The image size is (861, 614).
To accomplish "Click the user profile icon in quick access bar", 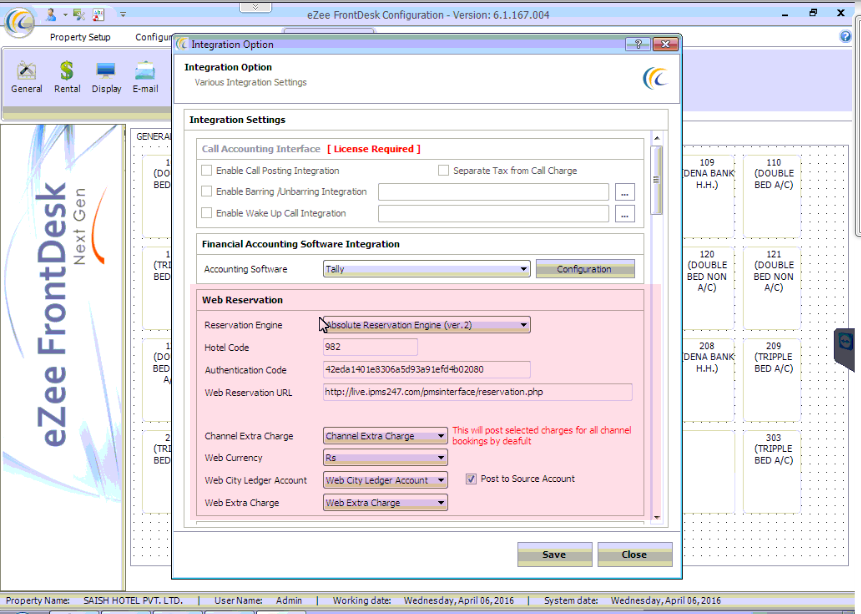I will (51, 15).
